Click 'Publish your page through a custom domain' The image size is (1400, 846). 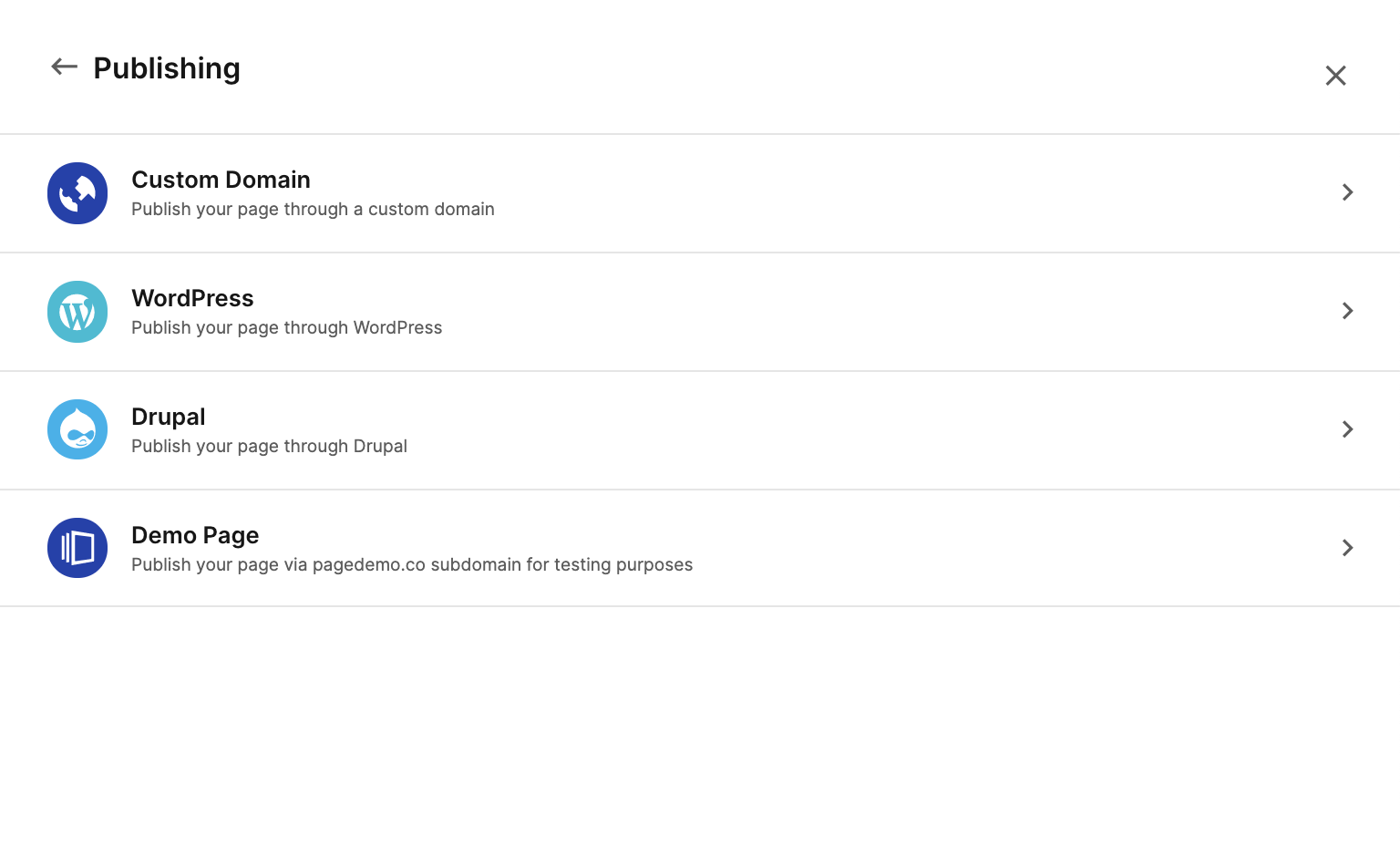coord(313,210)
